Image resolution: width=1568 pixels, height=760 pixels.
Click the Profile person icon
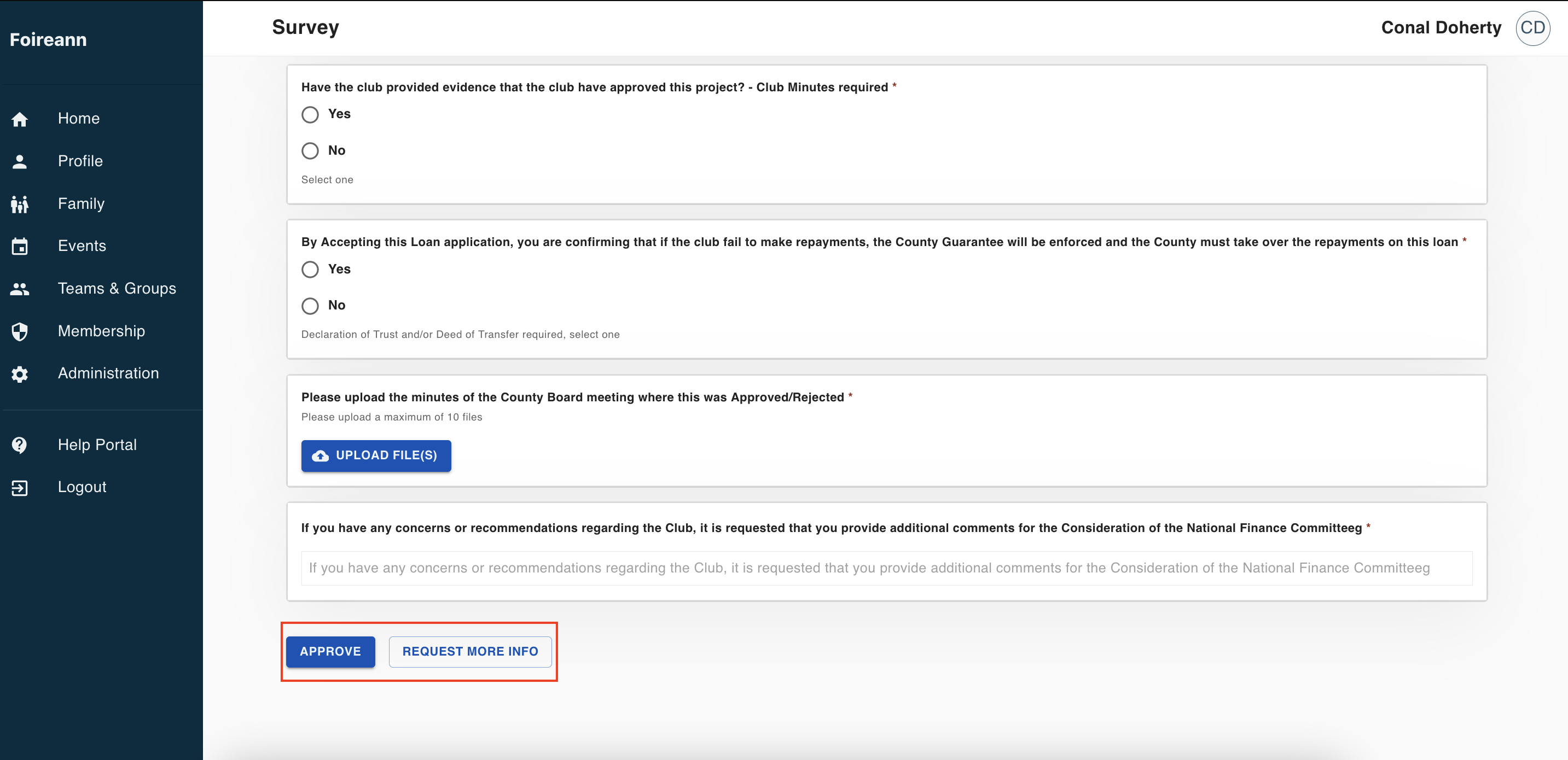pos(20,161)
